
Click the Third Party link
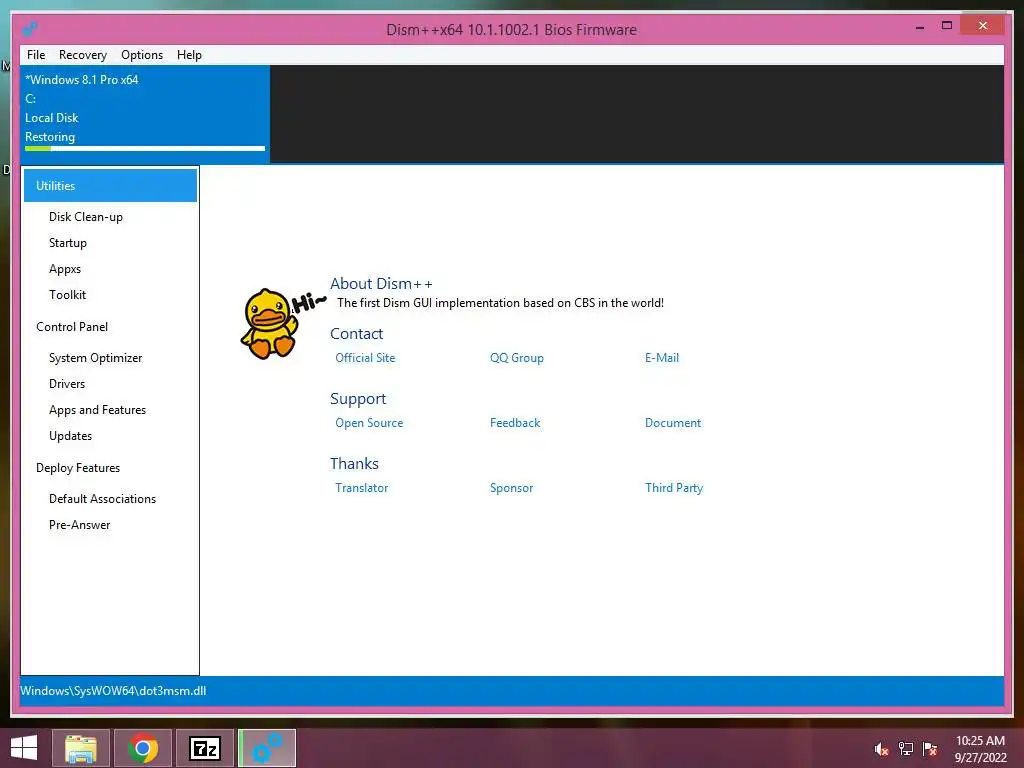pyautogui.click(x=673, y=488)
